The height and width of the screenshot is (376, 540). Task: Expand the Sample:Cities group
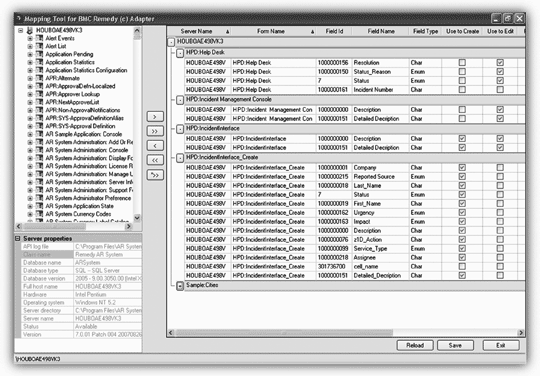[x=180, y=286]
